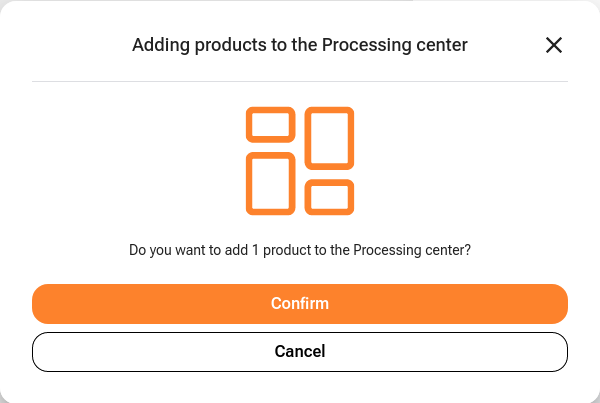
Task: Click the small bottom-right rectangle of the grid icon
Action: tap(329, 197)
